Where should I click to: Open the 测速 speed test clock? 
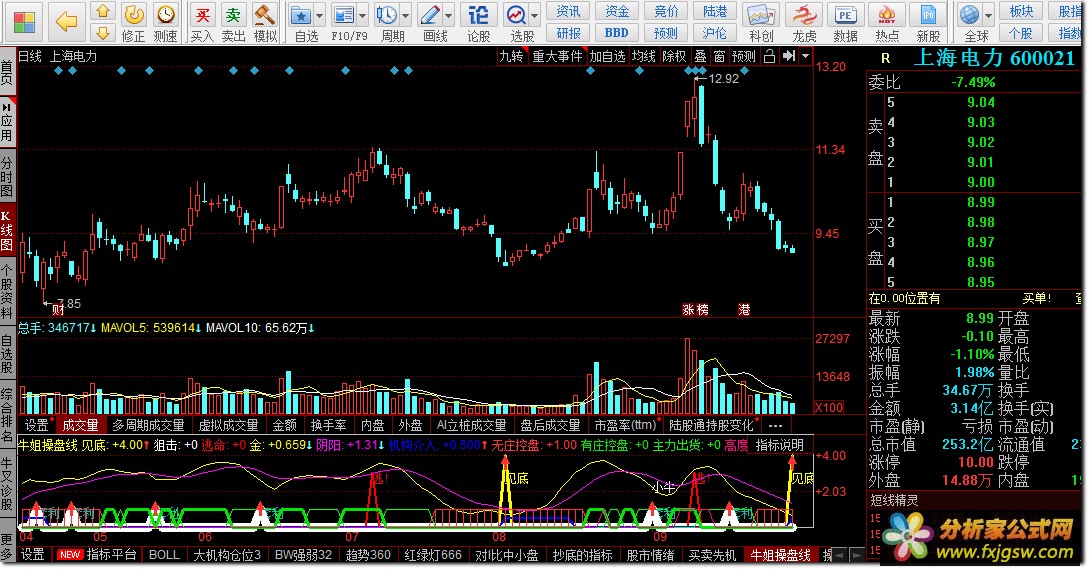165,15
